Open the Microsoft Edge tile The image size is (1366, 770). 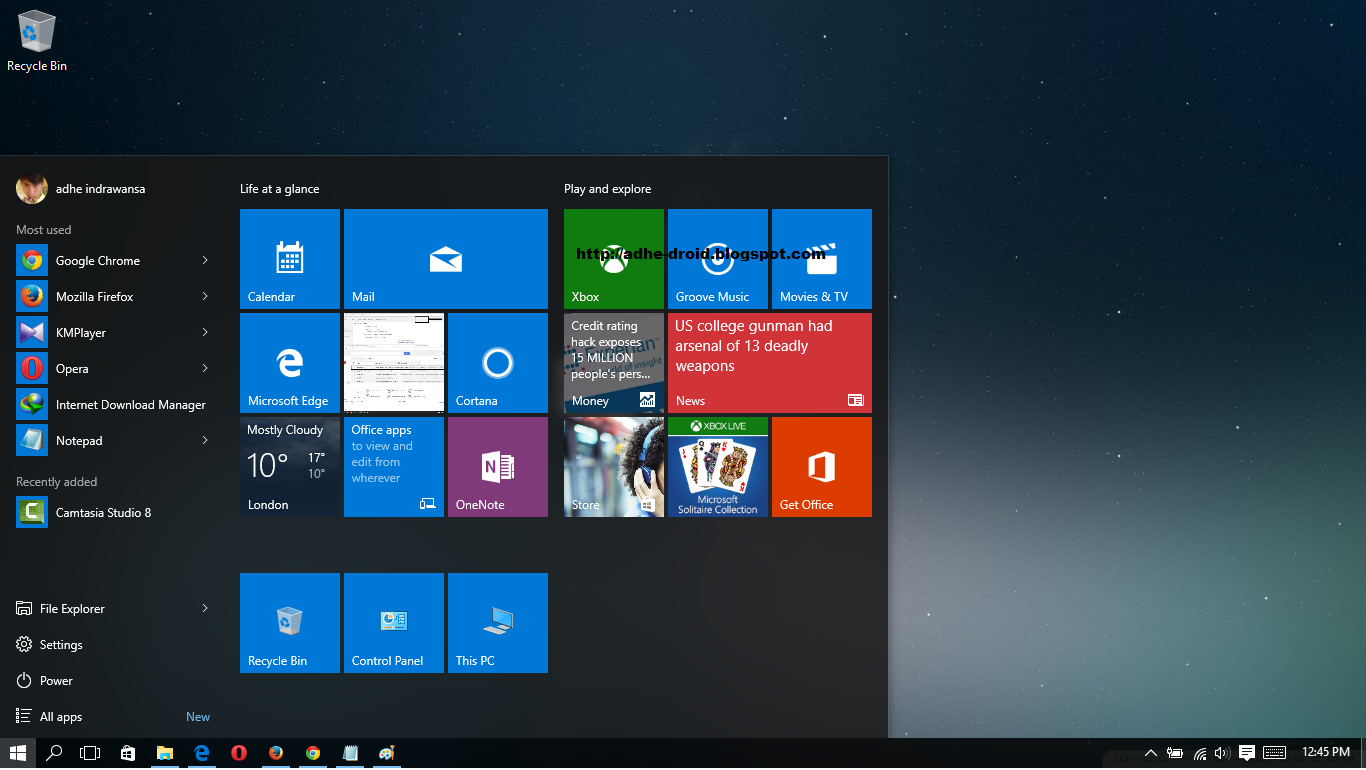[290, 363]
